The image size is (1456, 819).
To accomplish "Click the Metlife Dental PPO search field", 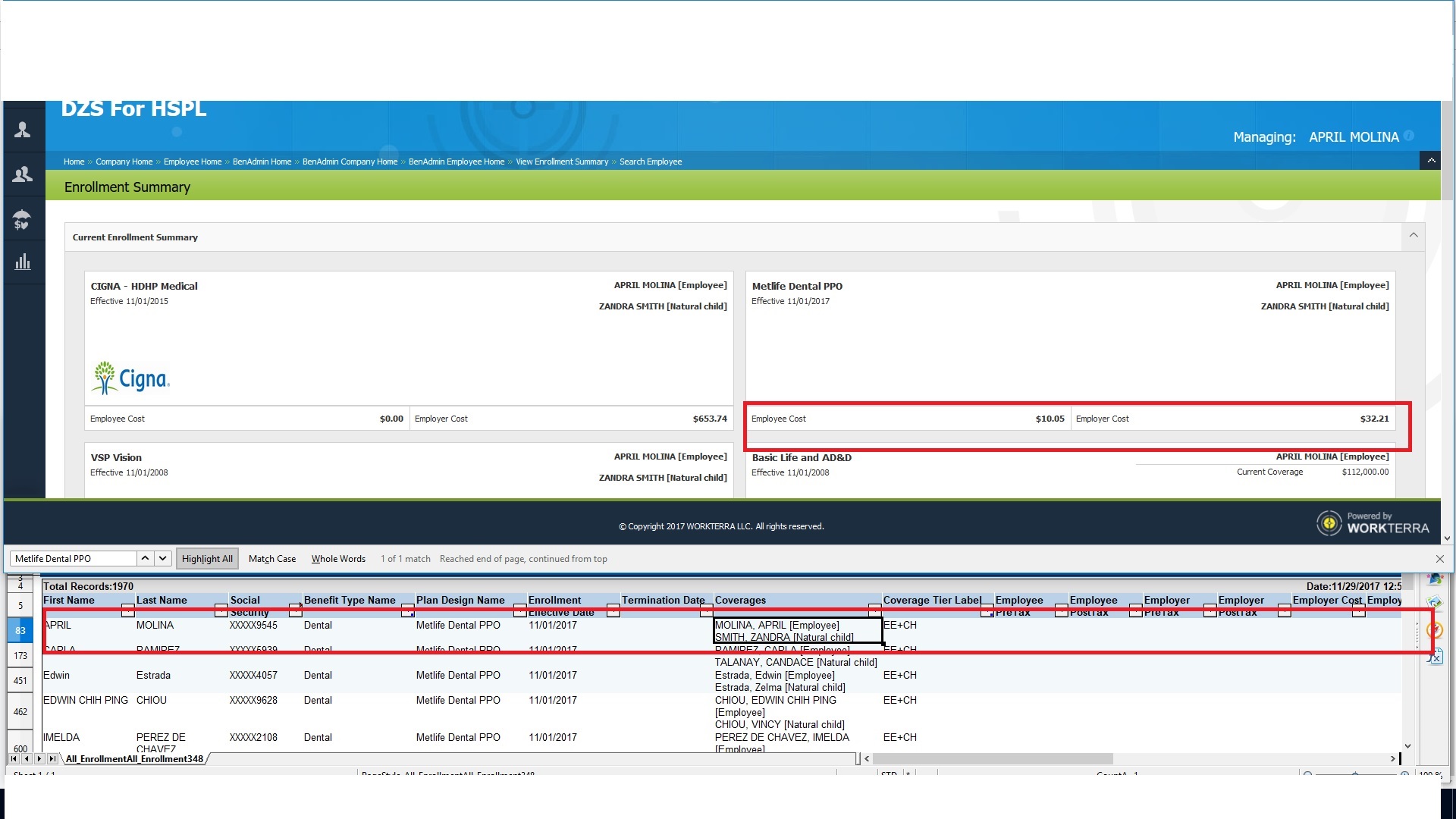I will tap(74, 559).
